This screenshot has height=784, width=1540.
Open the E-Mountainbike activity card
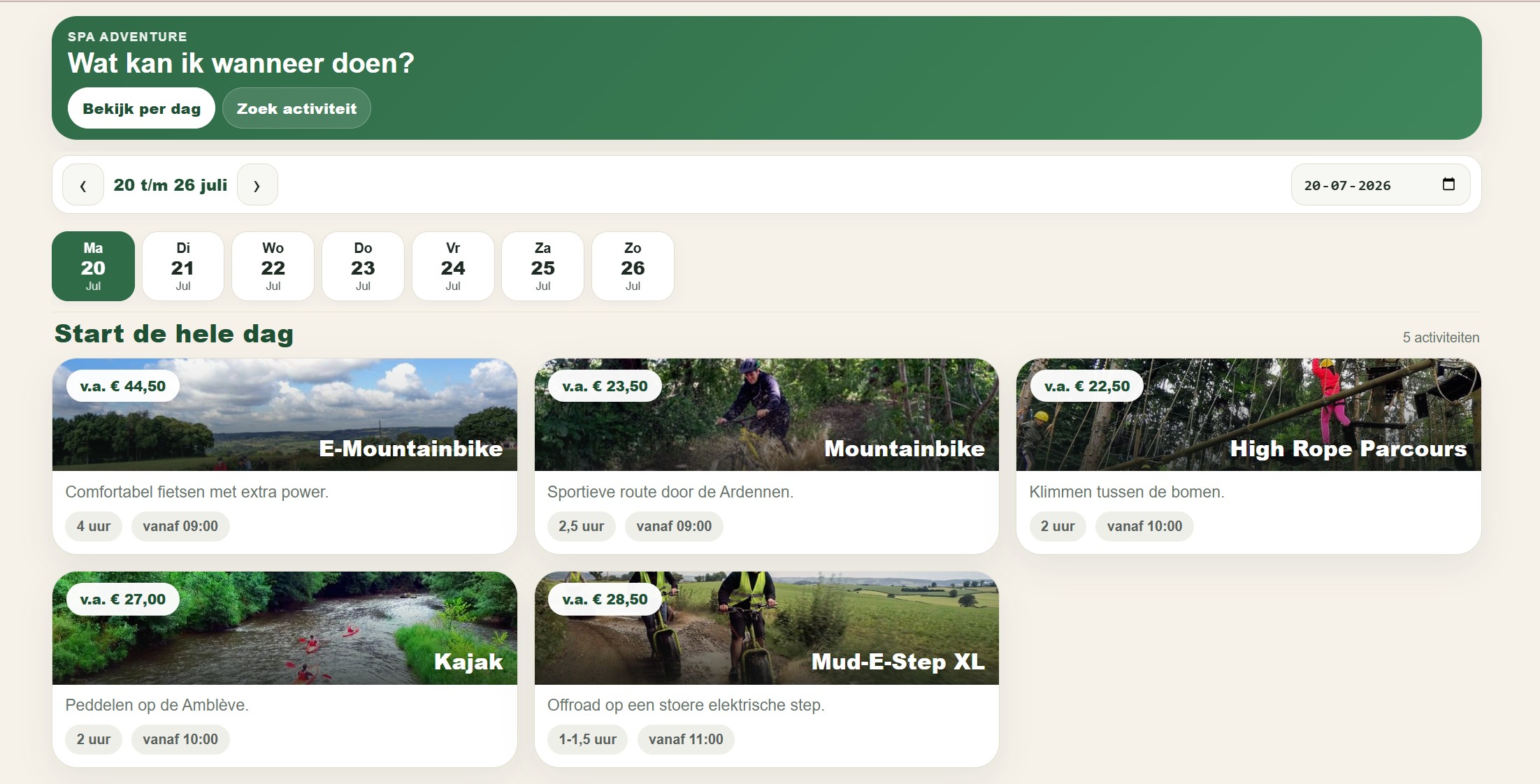coord(285,456)
